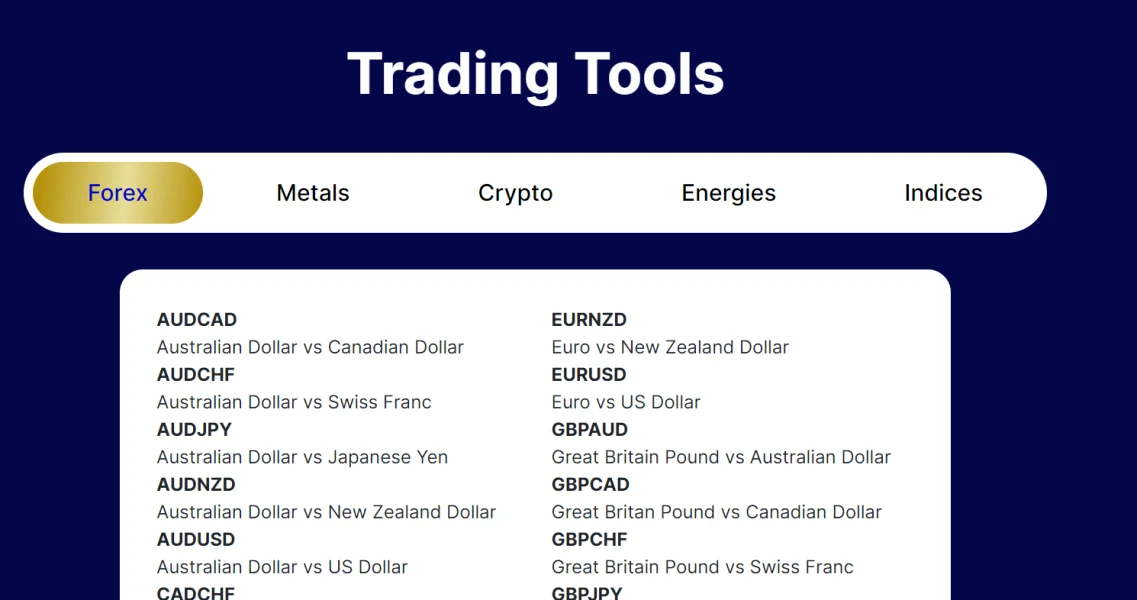Click the AUDCAD symbol
The image size is (1137, 600).
point(197,320)
